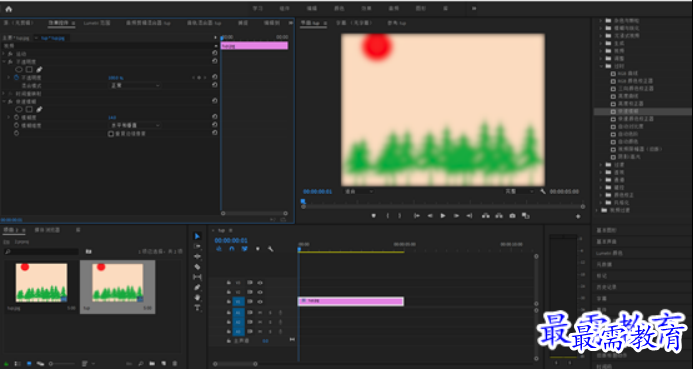Viewport: 693px width, 369px height.
Task: Toggle Opacity stopwatch animation
Action: (16, 77)
